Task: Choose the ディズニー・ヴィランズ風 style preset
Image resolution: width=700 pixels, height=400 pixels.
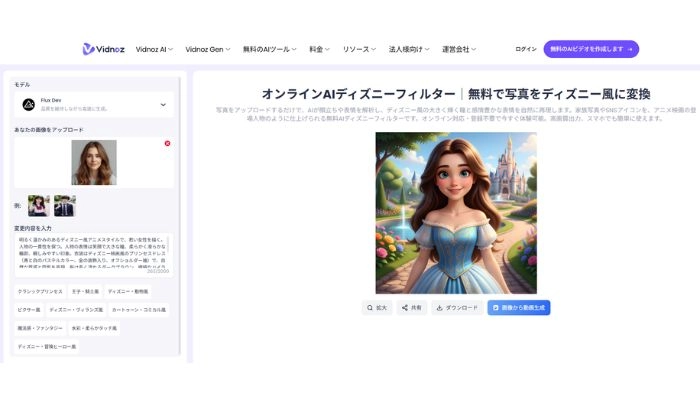Action: point(76,310)
